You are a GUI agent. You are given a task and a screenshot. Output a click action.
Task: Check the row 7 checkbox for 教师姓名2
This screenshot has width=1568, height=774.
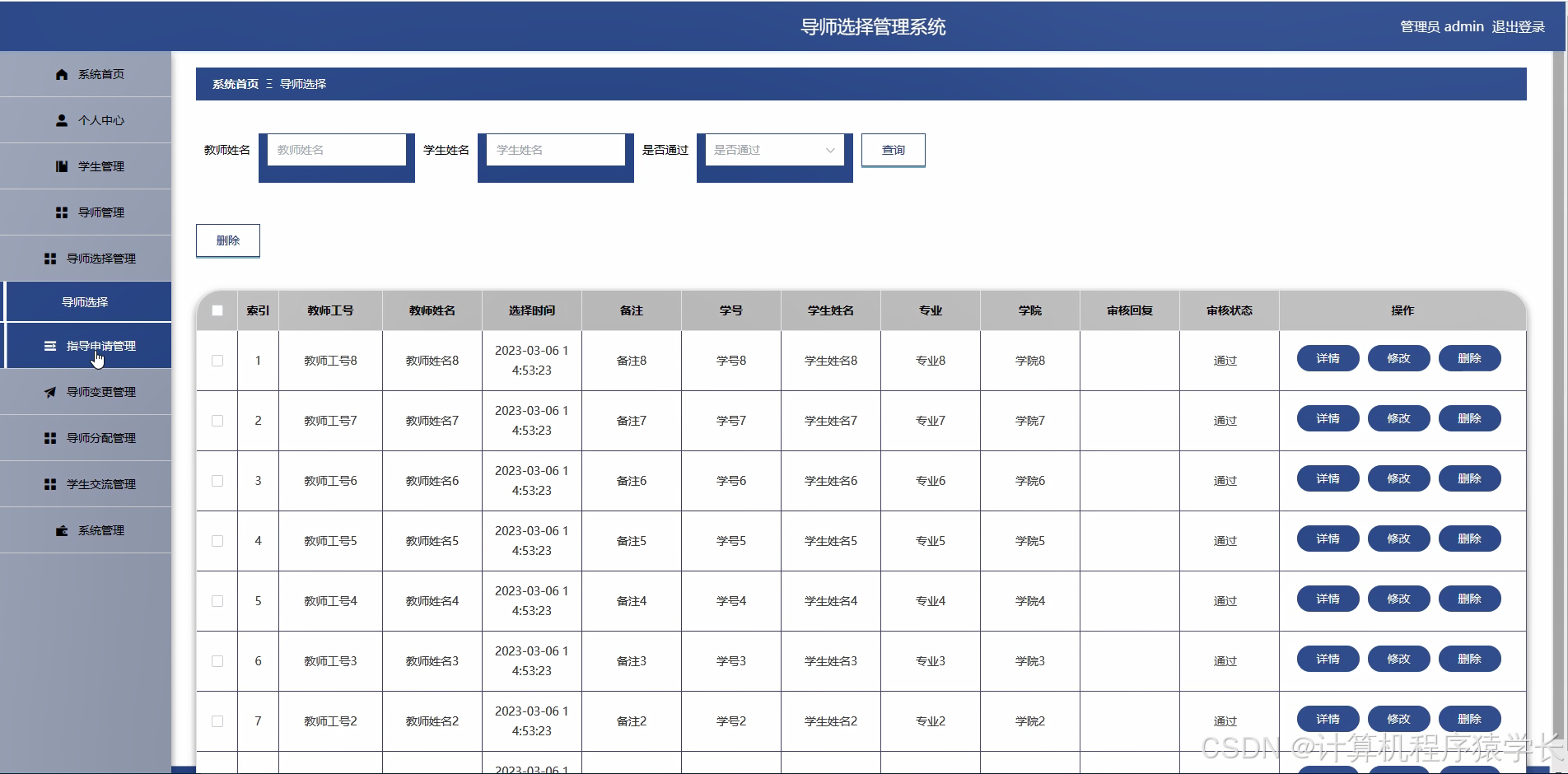217,721
